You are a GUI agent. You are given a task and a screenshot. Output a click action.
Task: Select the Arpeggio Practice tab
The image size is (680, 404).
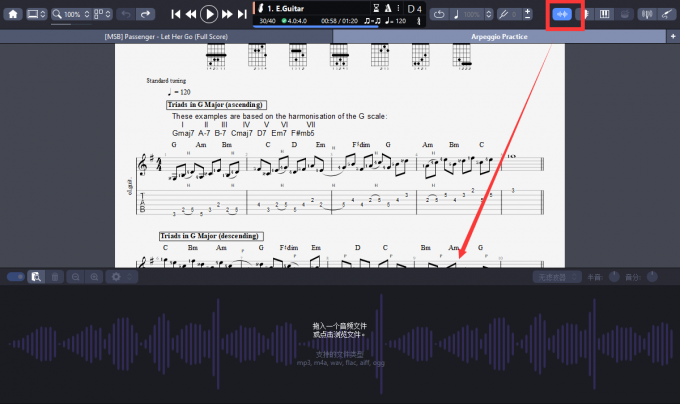point(500,36)
